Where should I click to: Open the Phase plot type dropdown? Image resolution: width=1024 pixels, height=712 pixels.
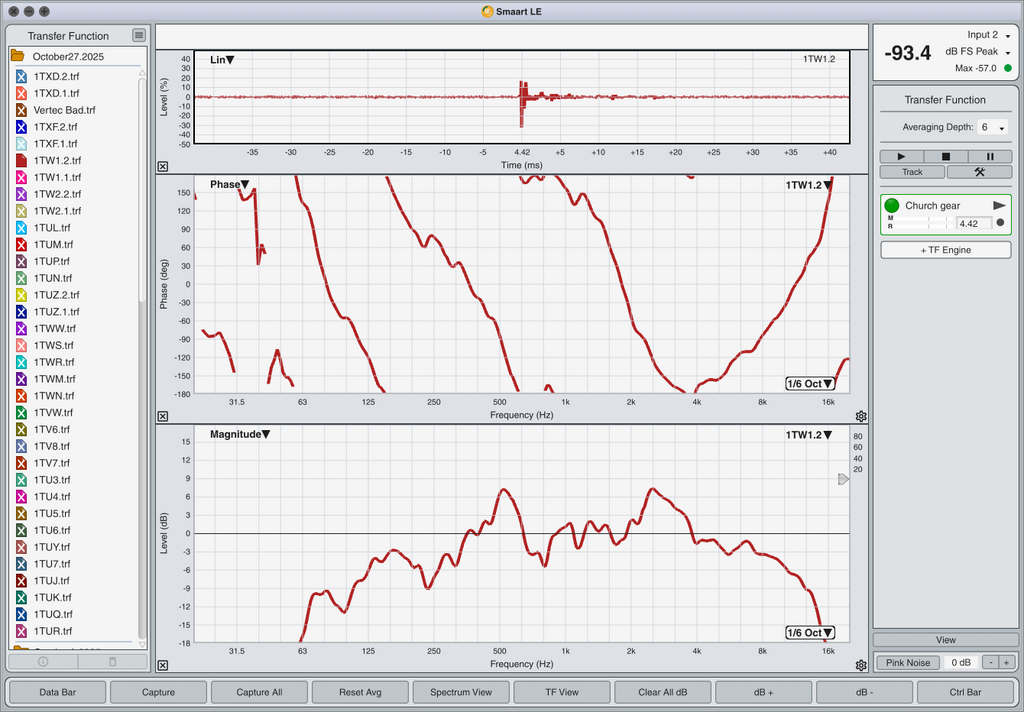[229, 185]
